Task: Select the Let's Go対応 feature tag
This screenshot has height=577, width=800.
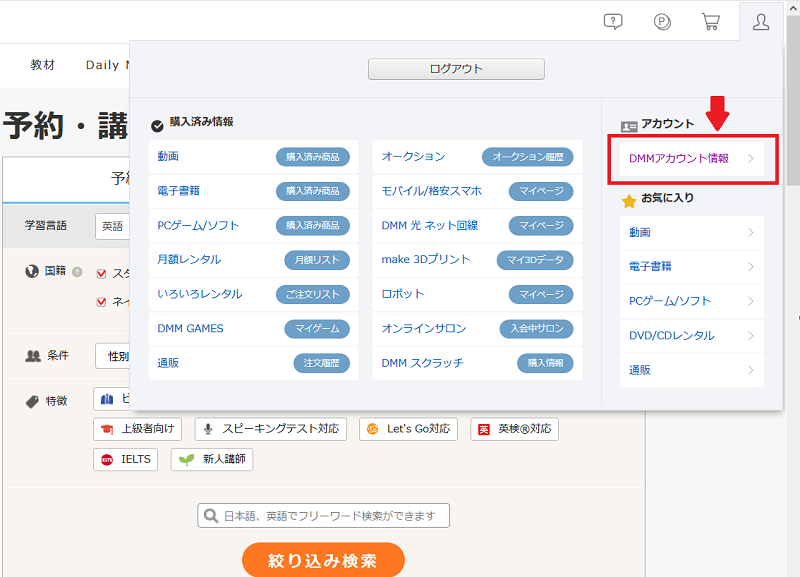Action: point(408,429)
